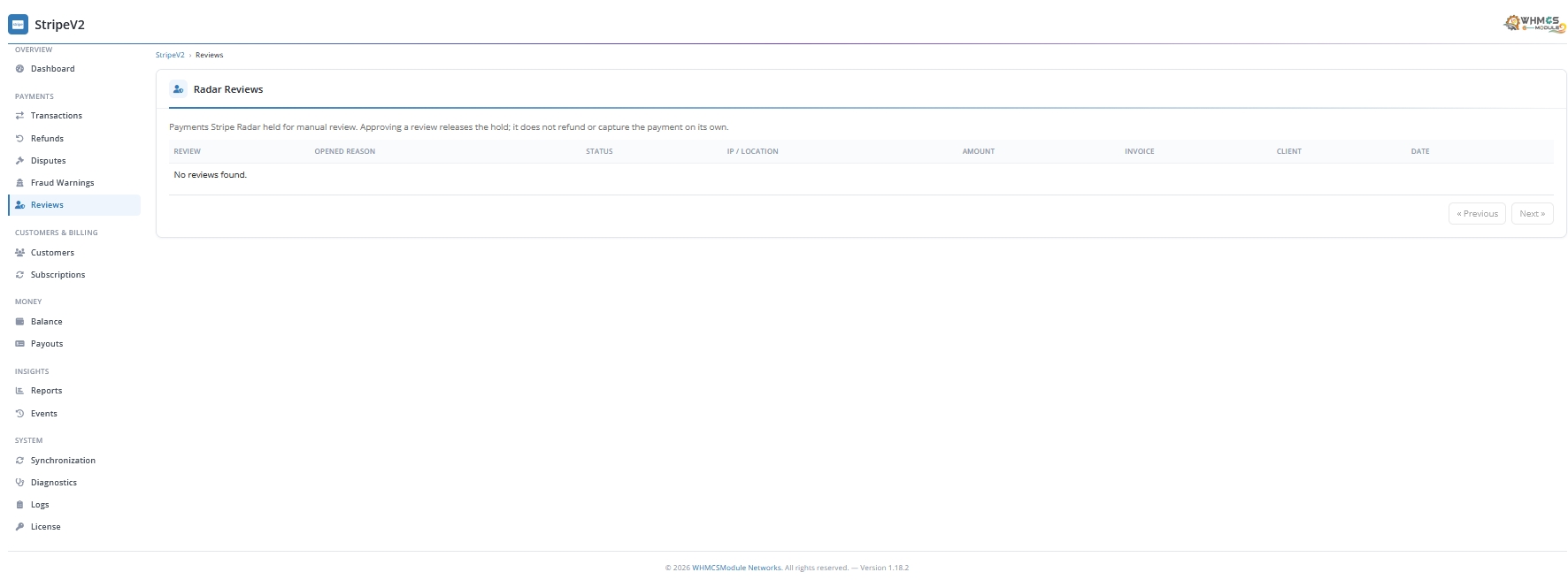Go to Subscriptions

(74, 275)
